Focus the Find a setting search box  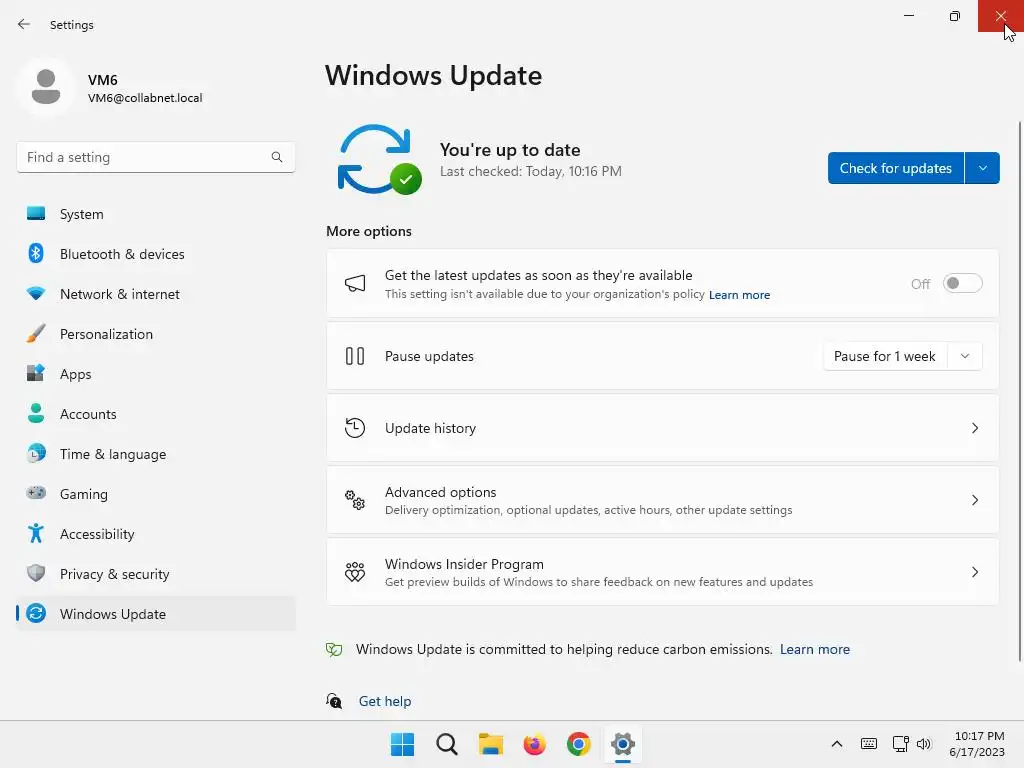click(156, 157)
